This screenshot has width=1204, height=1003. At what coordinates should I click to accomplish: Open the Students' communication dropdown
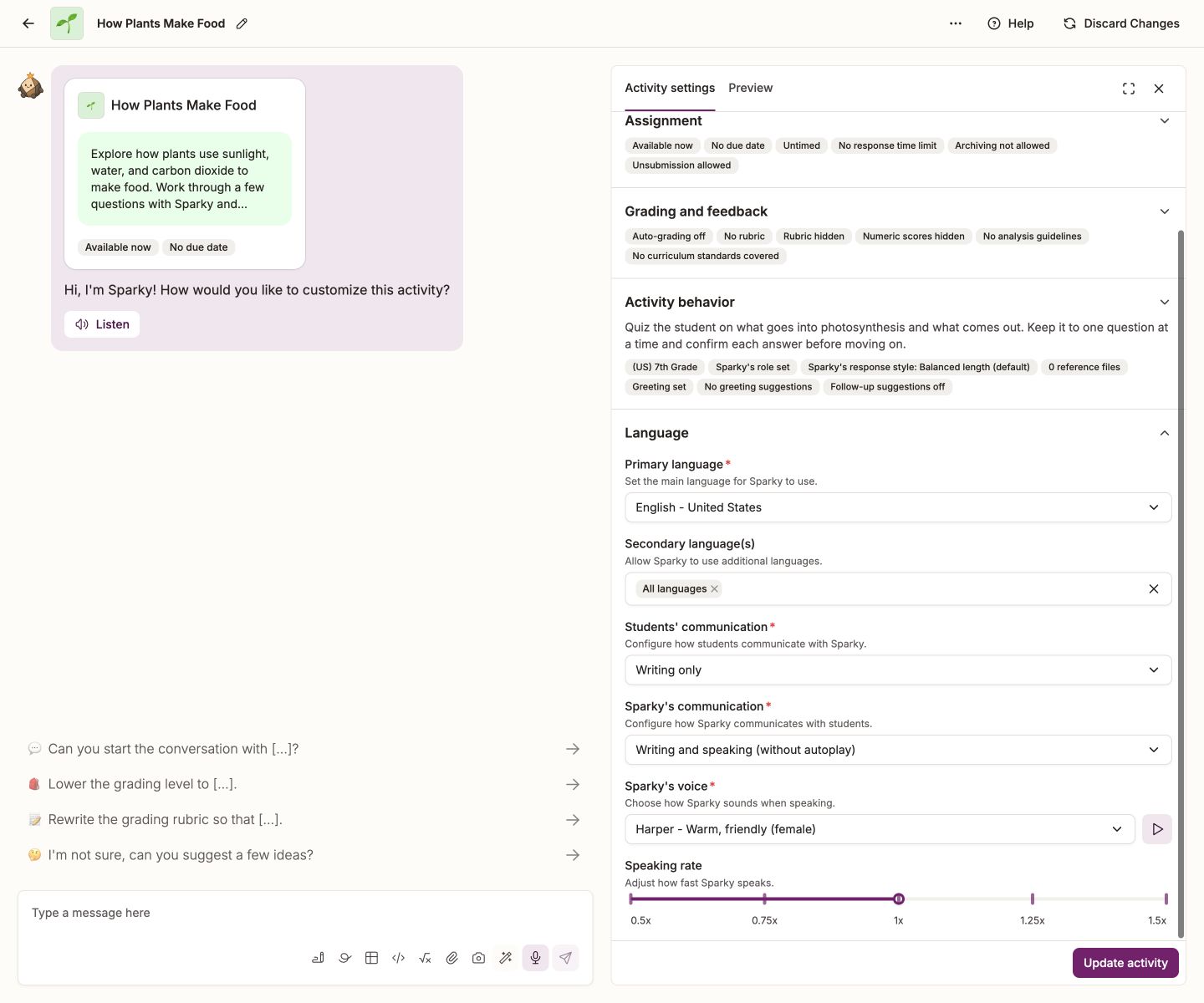[x=898, y=670]
